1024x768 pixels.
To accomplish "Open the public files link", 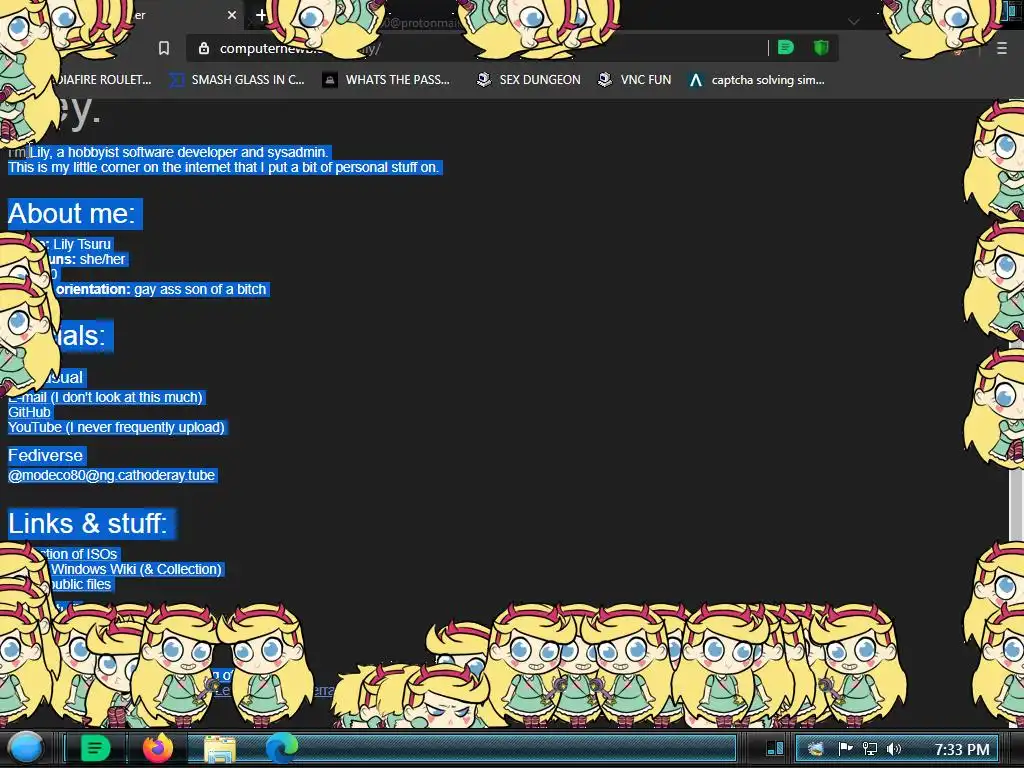I will coord(80,584).
